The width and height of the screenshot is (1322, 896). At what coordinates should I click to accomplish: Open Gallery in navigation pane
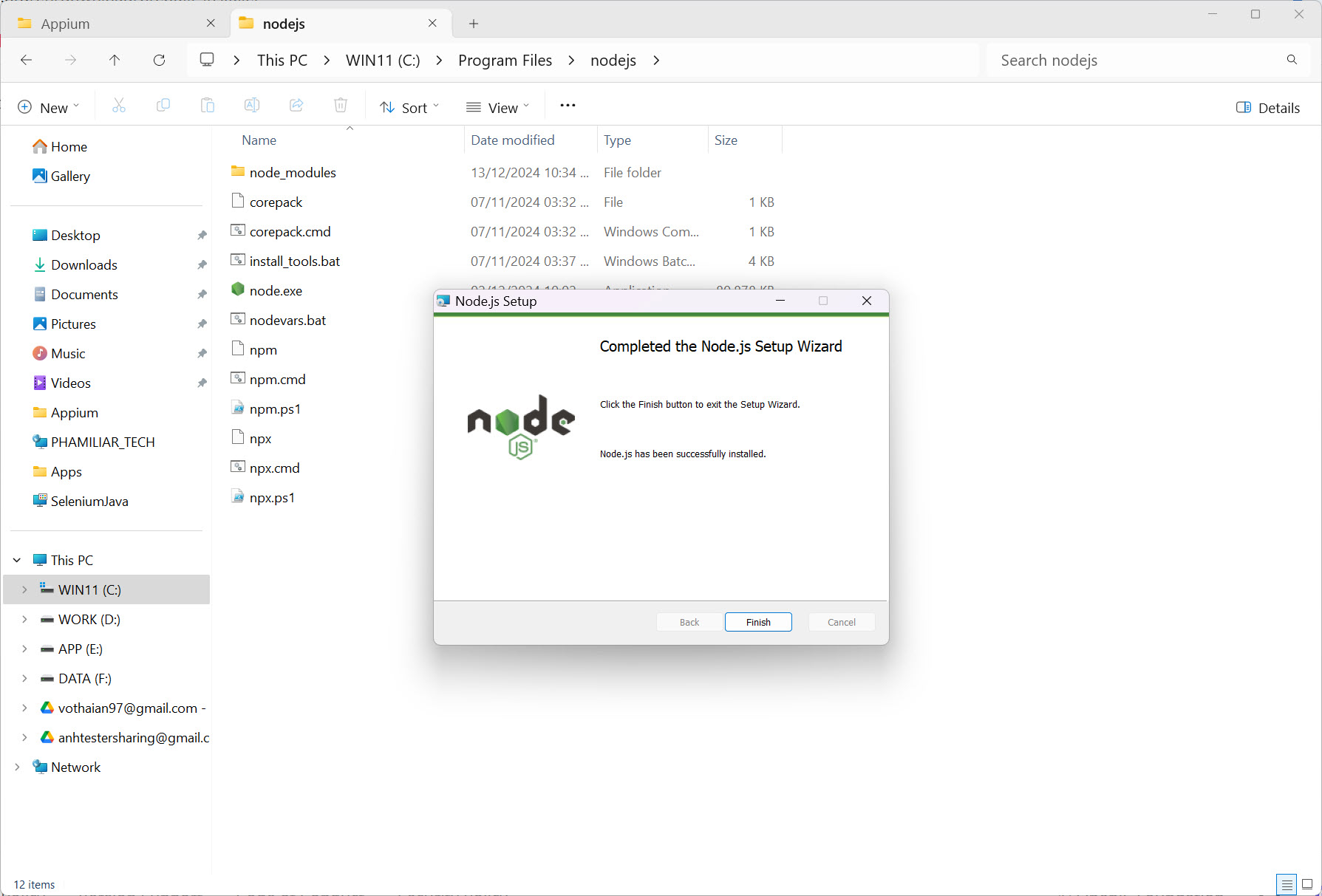click(x=70, y=177)
